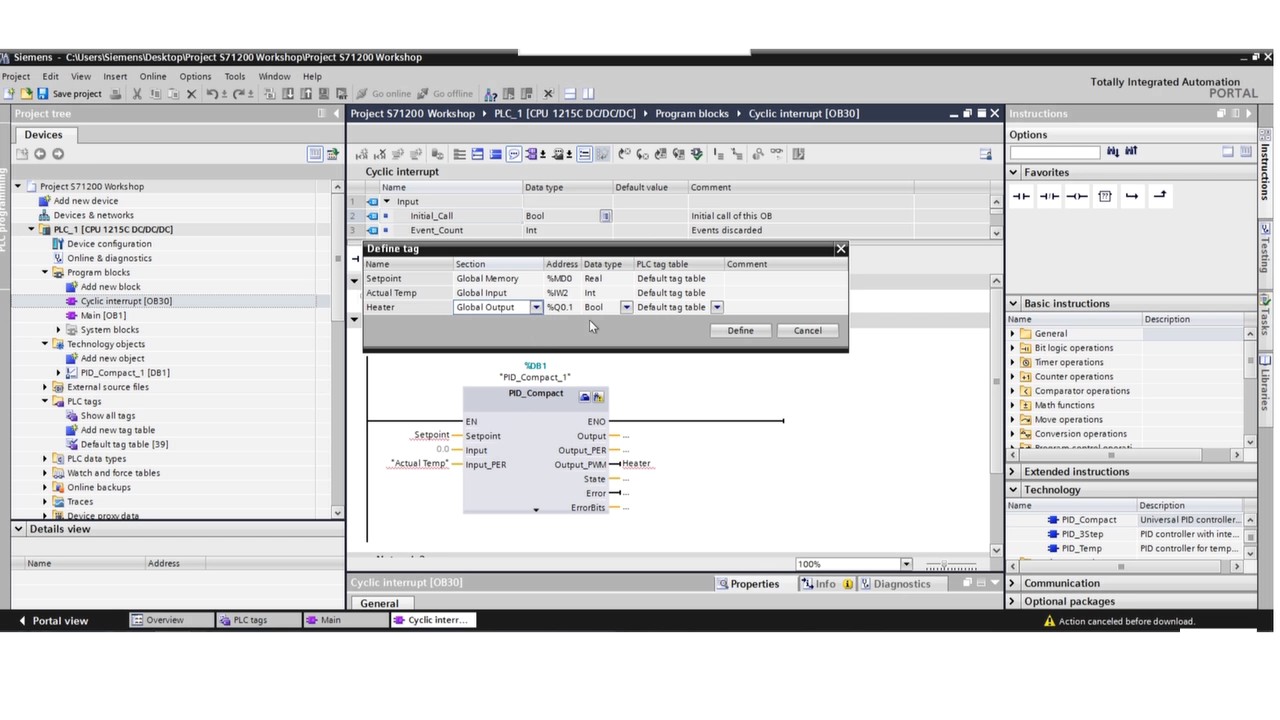Image resolution: width=1280 pixels, height=720 pixels.
Task: Click the zoom slider at editor bottom
Action: point(949,565)
